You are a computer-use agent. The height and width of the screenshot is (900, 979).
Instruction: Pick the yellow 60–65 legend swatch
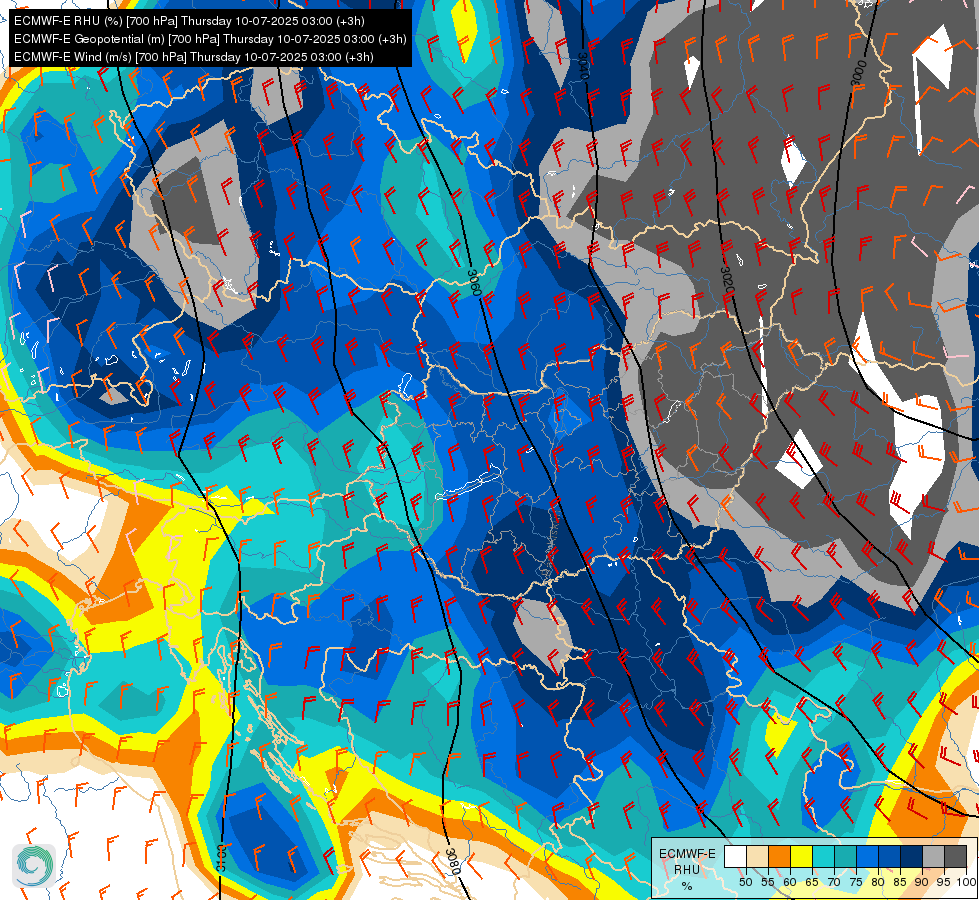click(802, 856)
